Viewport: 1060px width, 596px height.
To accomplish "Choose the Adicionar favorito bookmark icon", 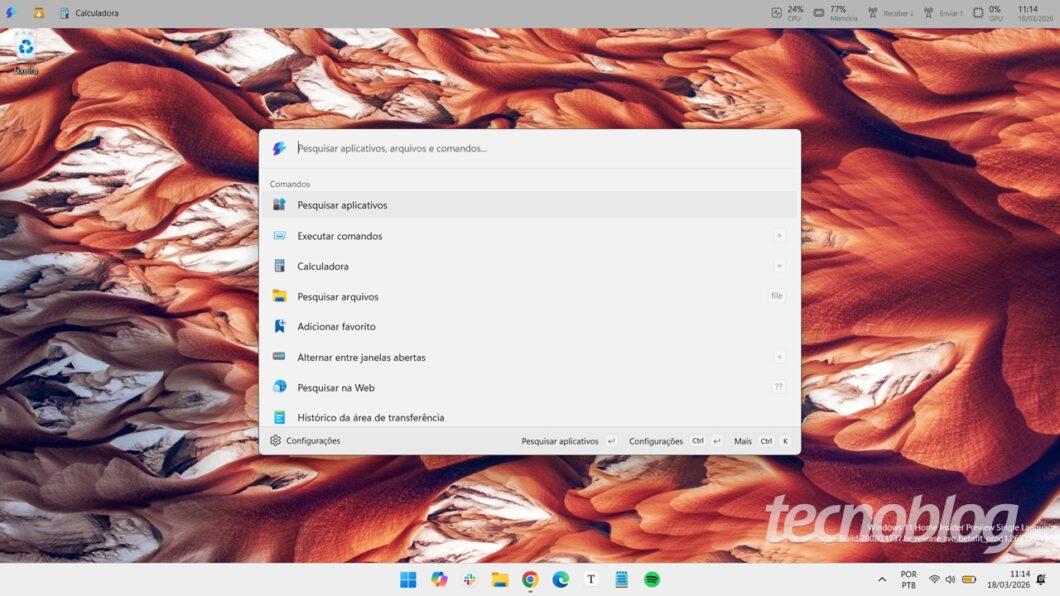I will pos(279,326).
